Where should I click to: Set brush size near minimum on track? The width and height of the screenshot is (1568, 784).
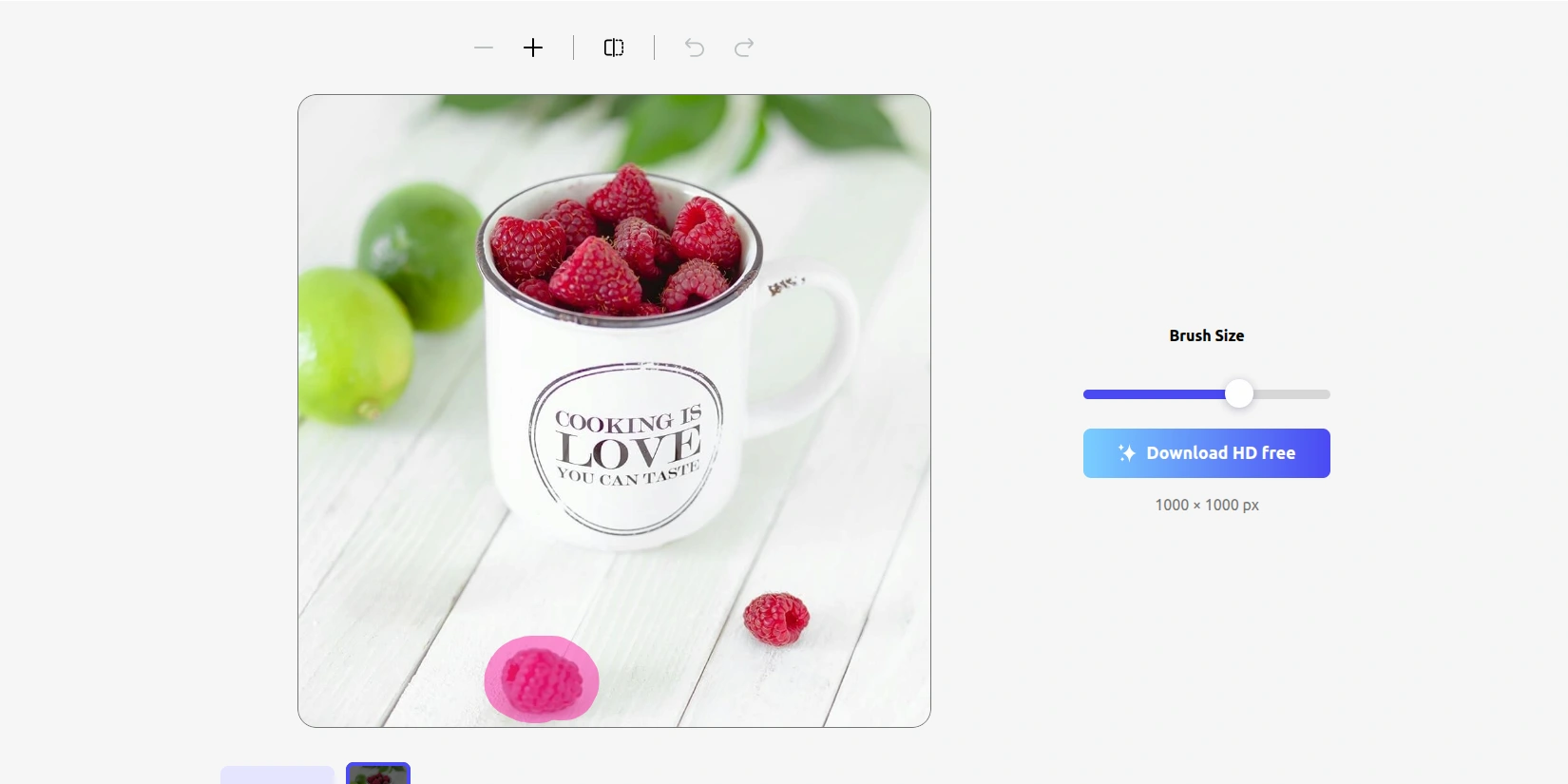[1093, 394]
